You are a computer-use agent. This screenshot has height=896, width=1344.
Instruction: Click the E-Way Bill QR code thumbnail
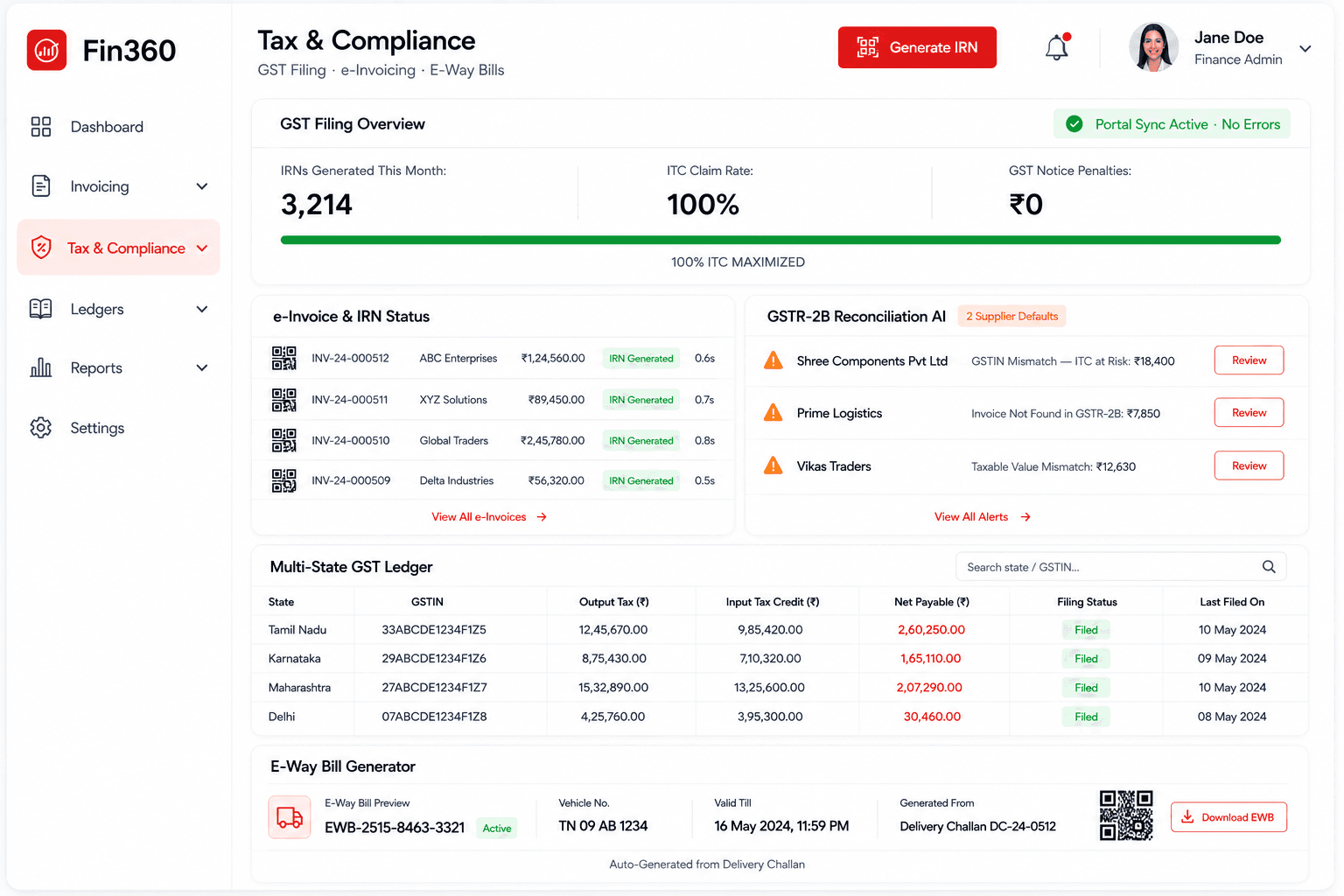click(1126, 815)
